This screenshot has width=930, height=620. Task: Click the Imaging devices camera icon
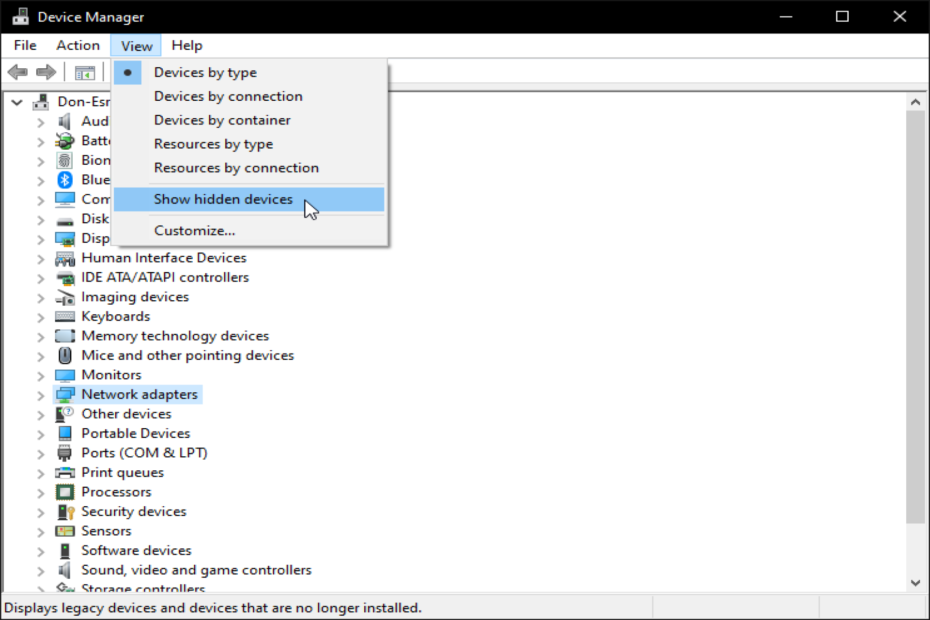[65, 297]
